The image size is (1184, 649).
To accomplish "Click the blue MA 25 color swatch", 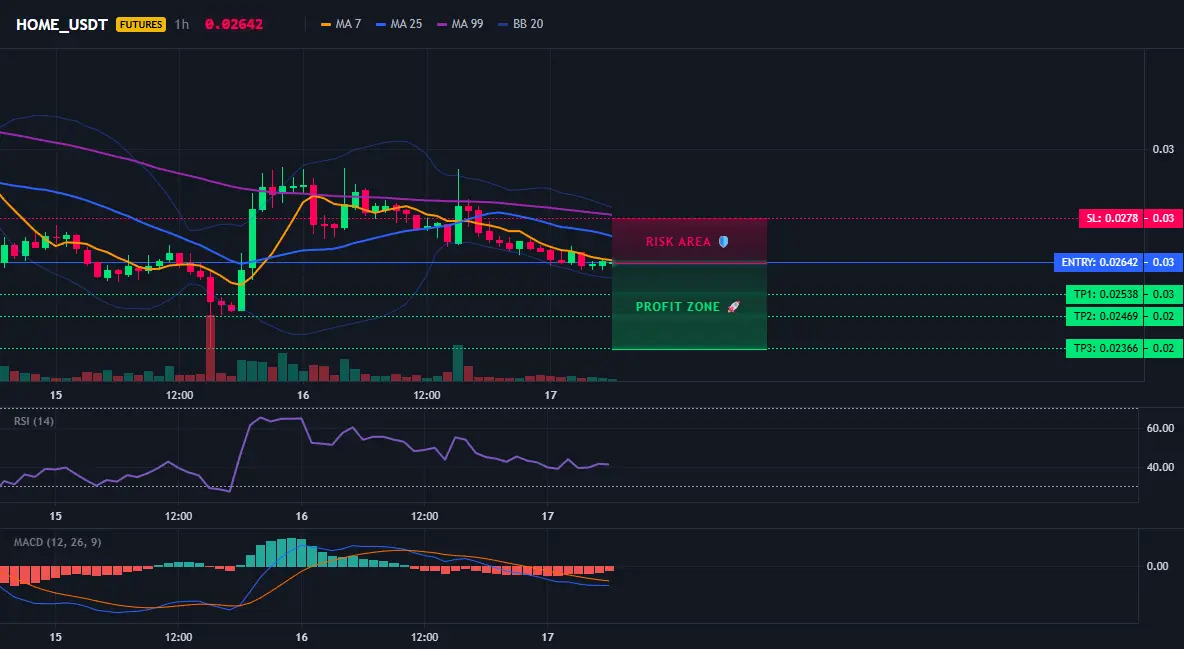I will (x=381, y=24).
